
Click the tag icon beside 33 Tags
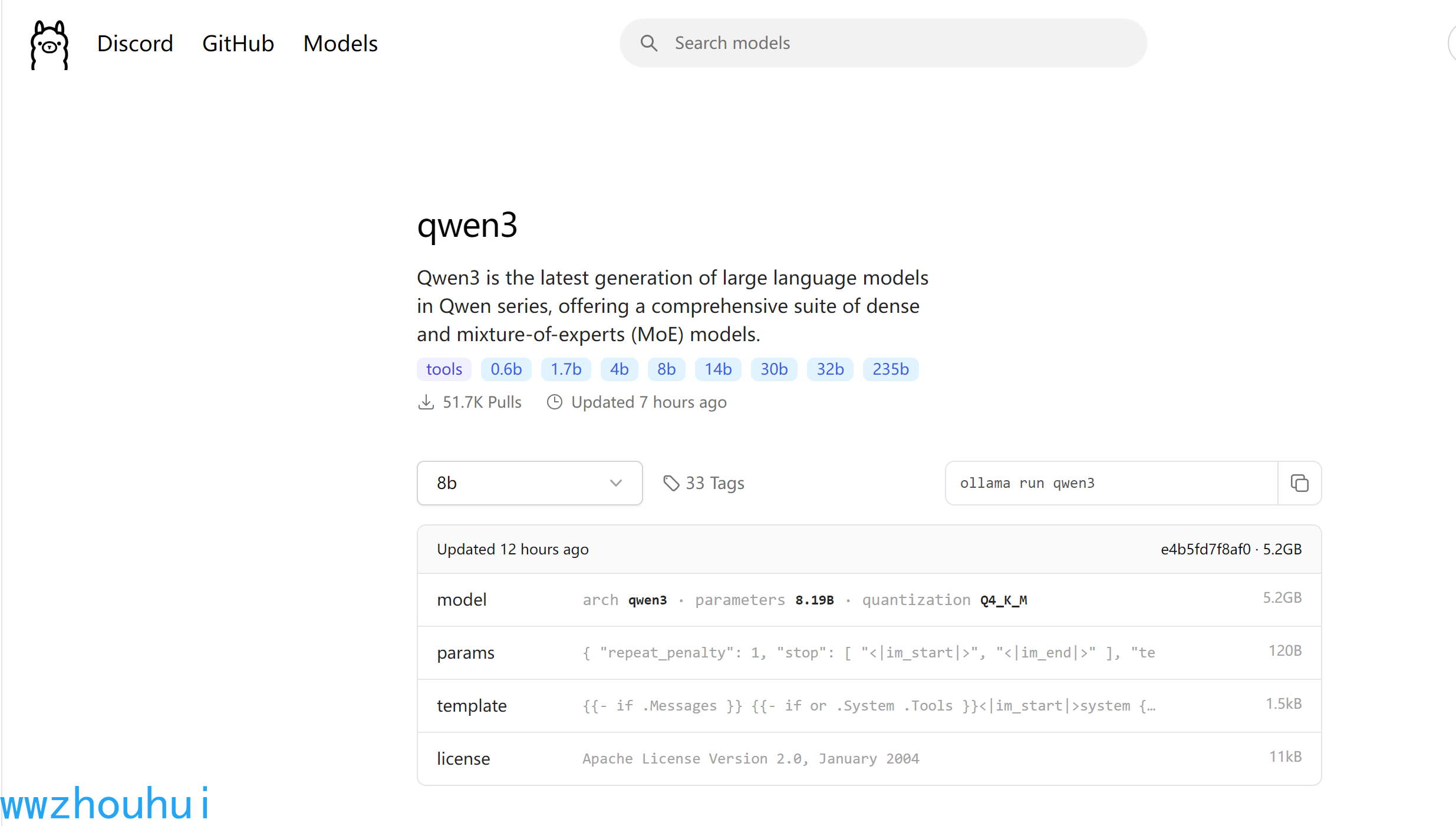coord(671,483)
